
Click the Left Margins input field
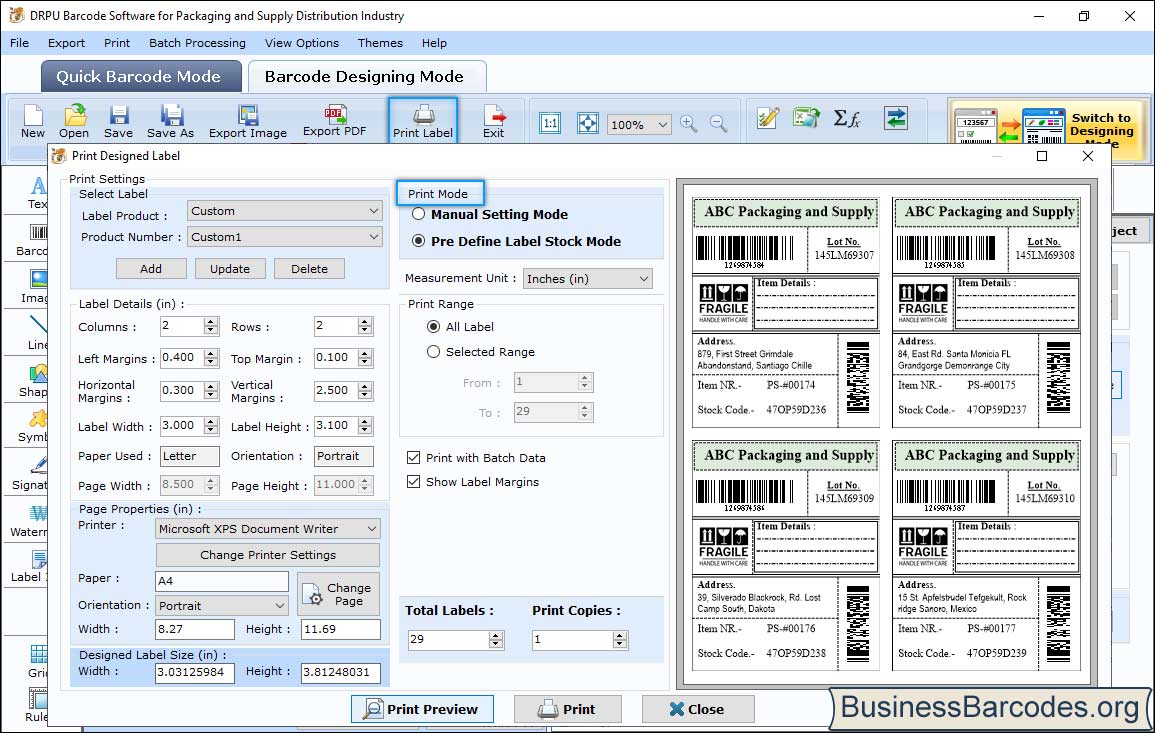(182, 358)
